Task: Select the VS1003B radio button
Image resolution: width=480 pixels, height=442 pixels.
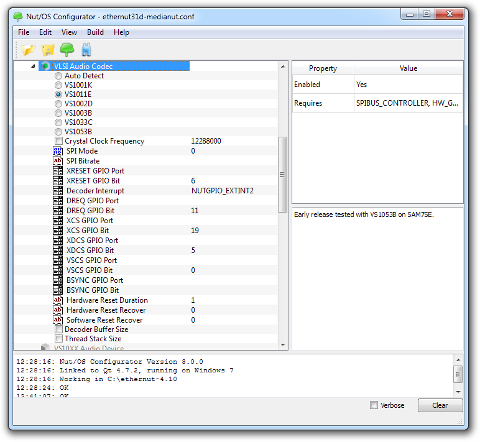Action: (58, 113)
